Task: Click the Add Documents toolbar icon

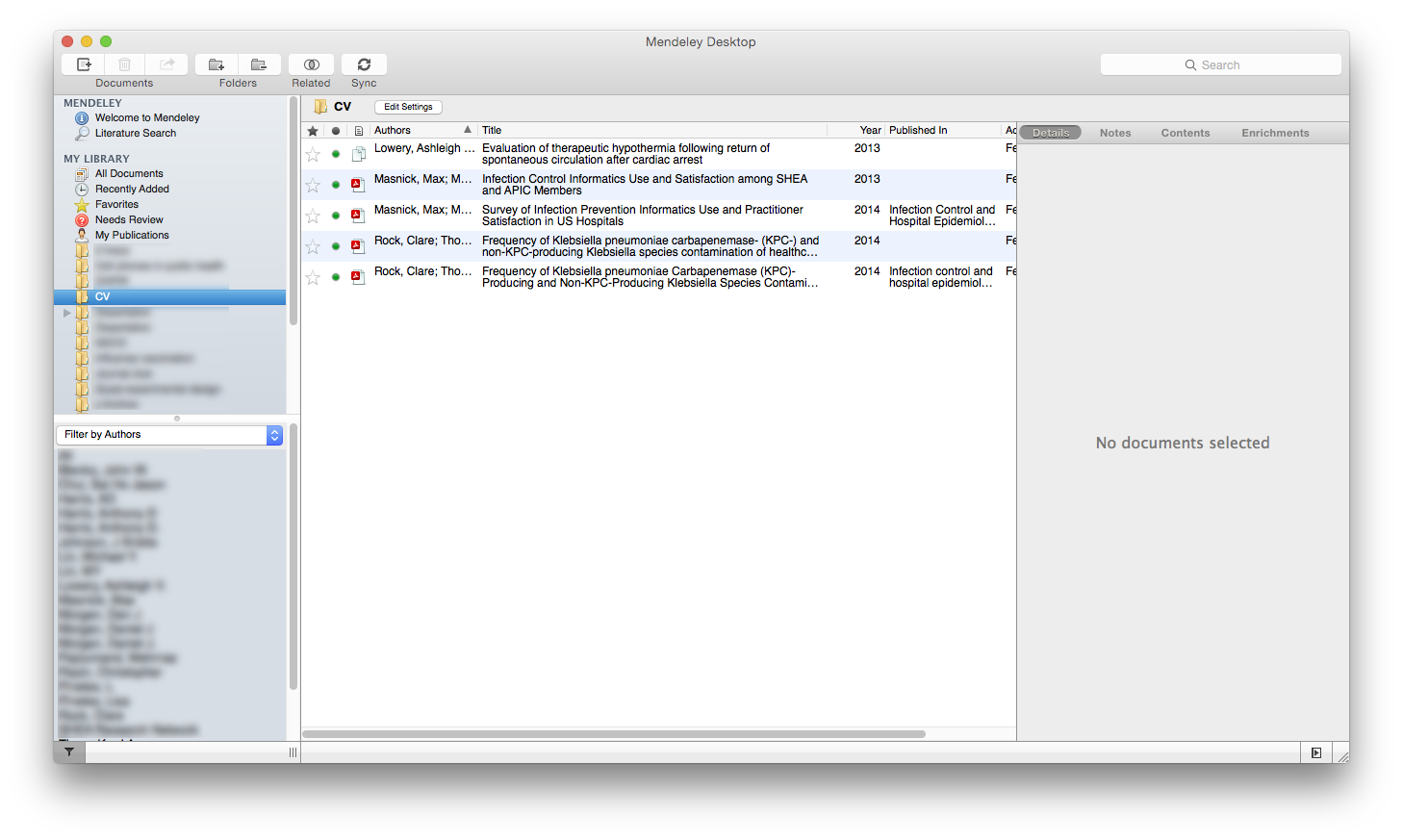Action: coord(84,64)
